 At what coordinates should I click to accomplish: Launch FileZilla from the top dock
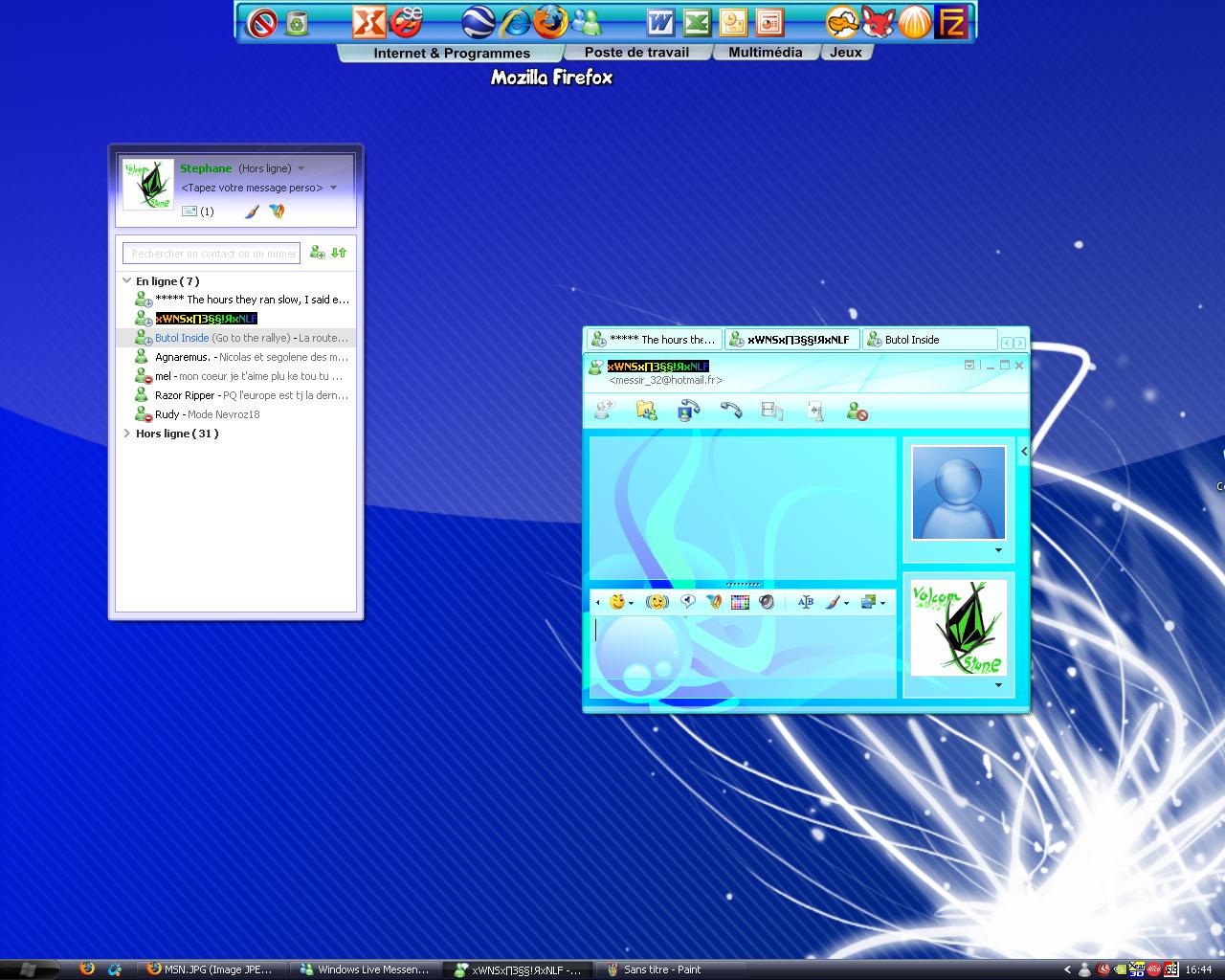[x=952, y=22]
